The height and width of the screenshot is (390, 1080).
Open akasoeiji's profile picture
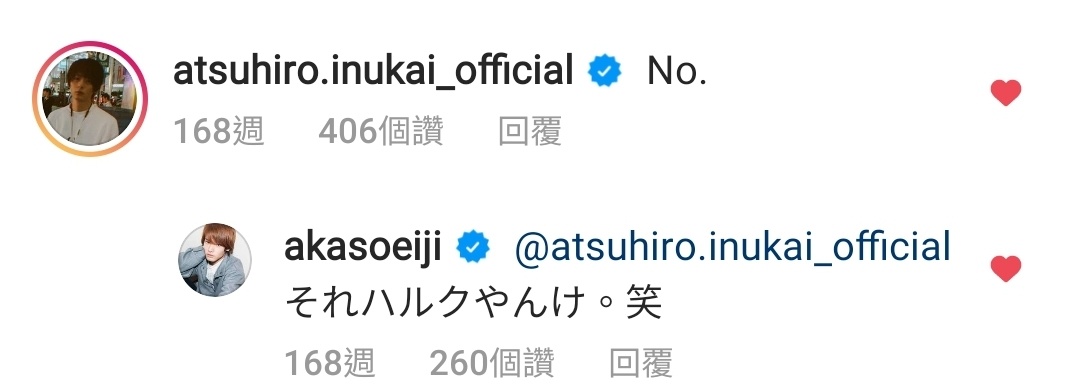[215, 260]
